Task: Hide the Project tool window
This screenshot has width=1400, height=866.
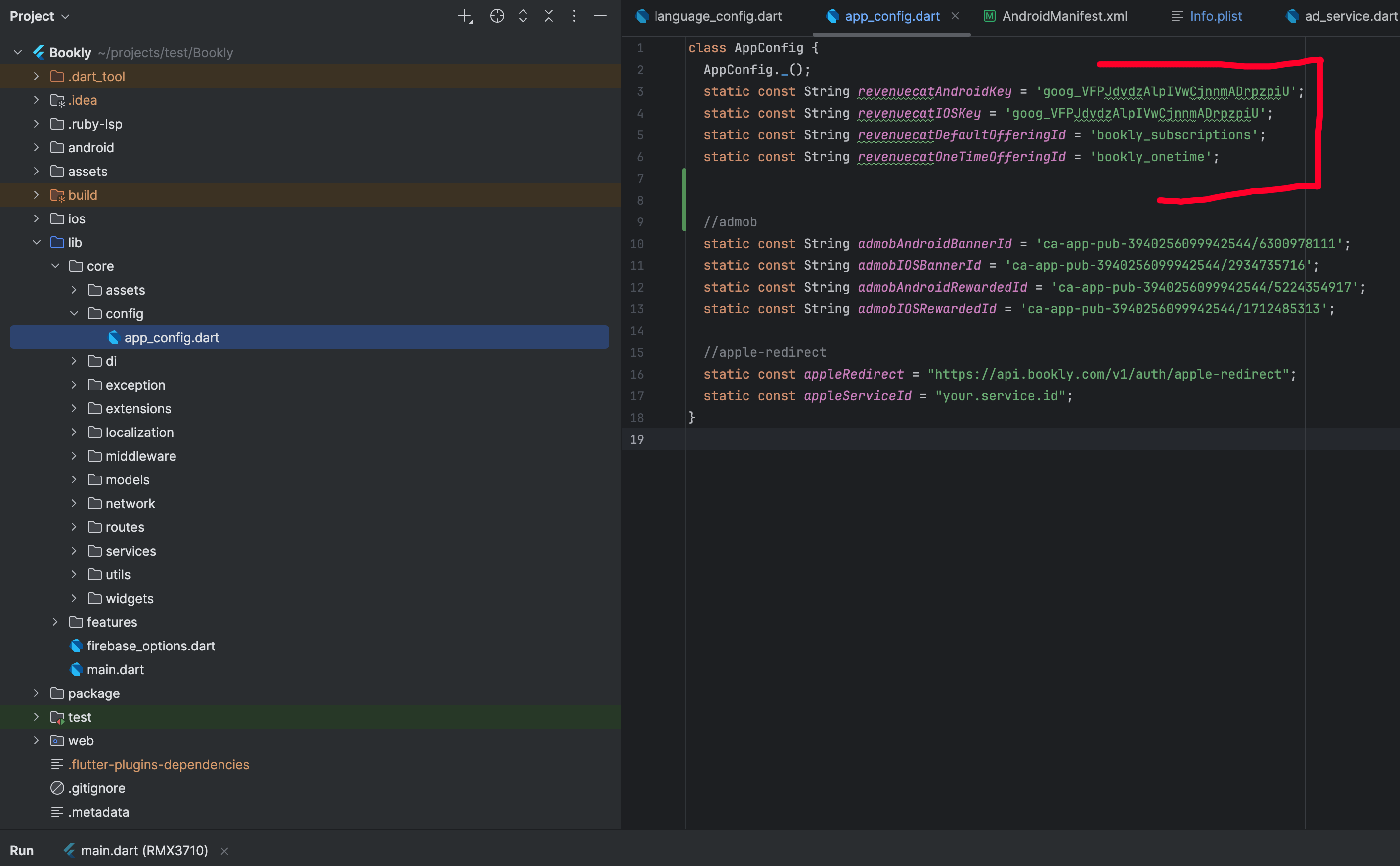Action: click(x=600, y=16)
